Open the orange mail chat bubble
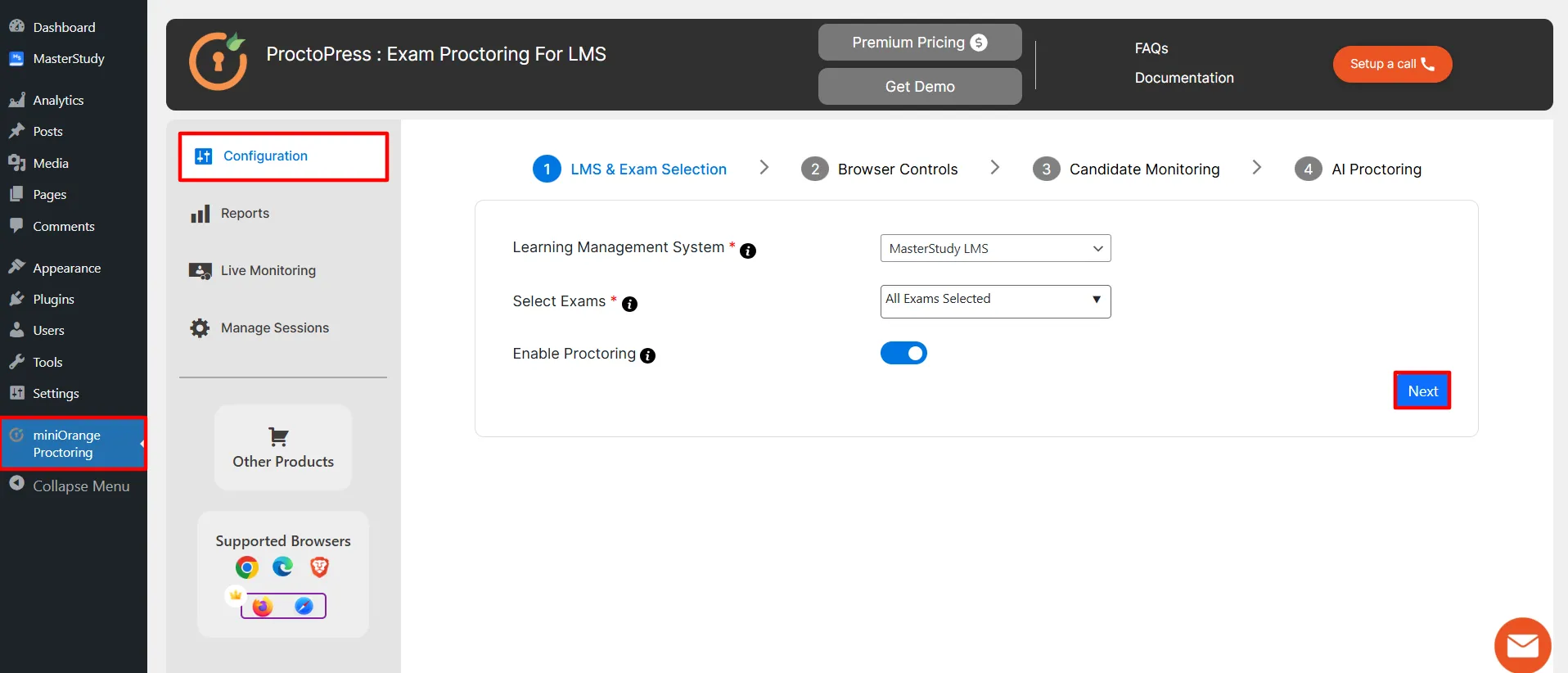 [x=1523, y=646]
